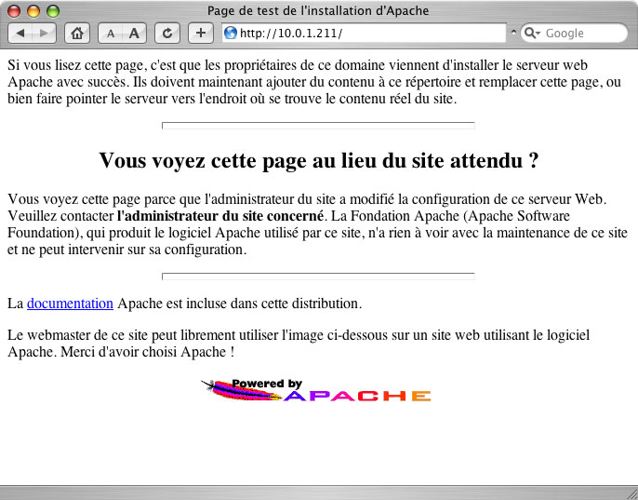Increase text size with large A button

point(134,33)
